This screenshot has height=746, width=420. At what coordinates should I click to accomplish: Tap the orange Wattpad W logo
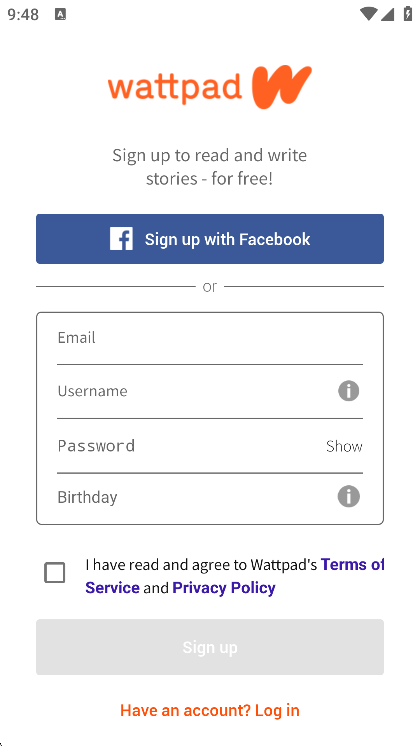(x=281, y=87)
